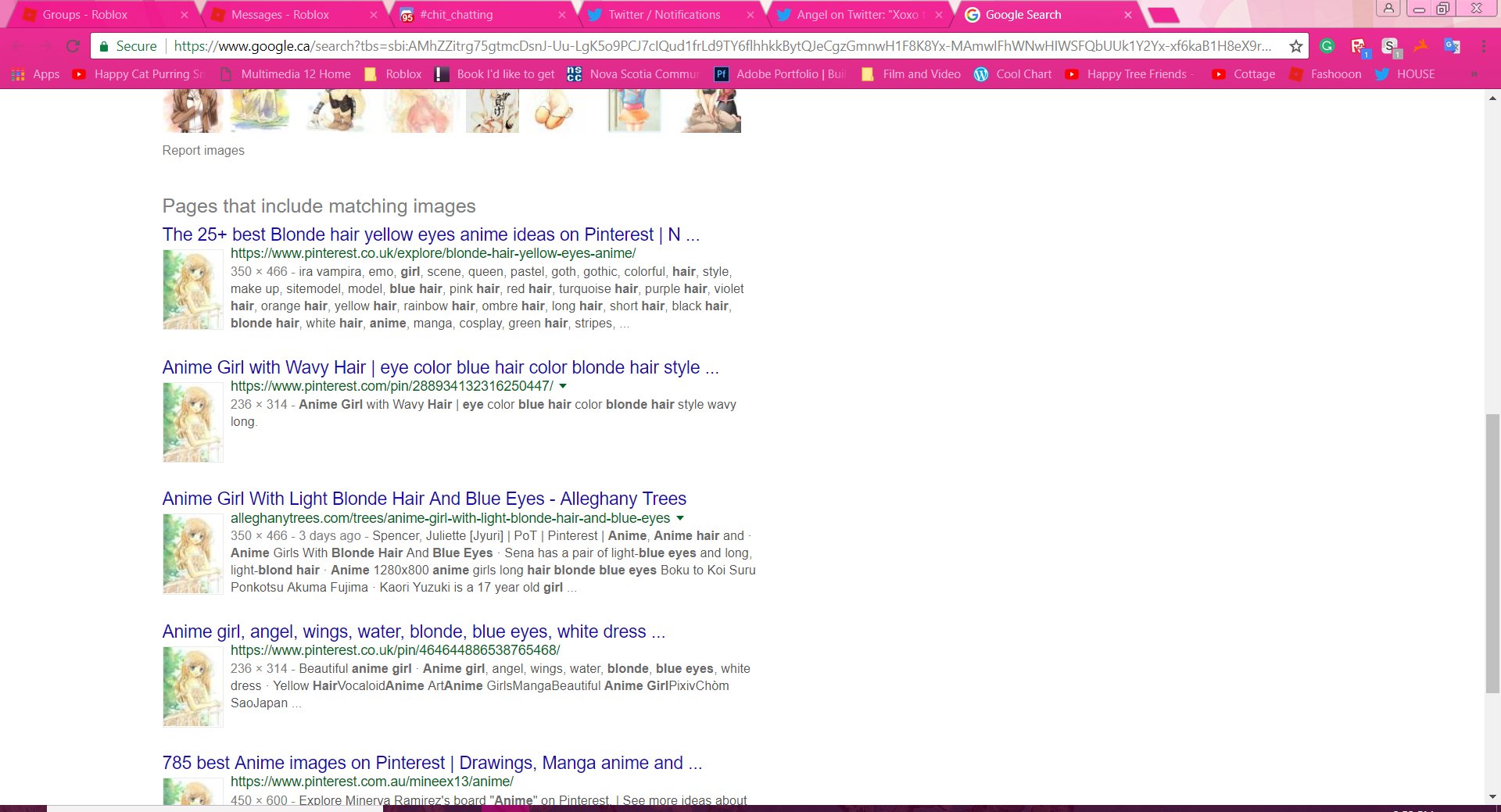Open the Alleghany Trees result title
This screenshot has width=1501, height=812.
click(x=425, y=499)
